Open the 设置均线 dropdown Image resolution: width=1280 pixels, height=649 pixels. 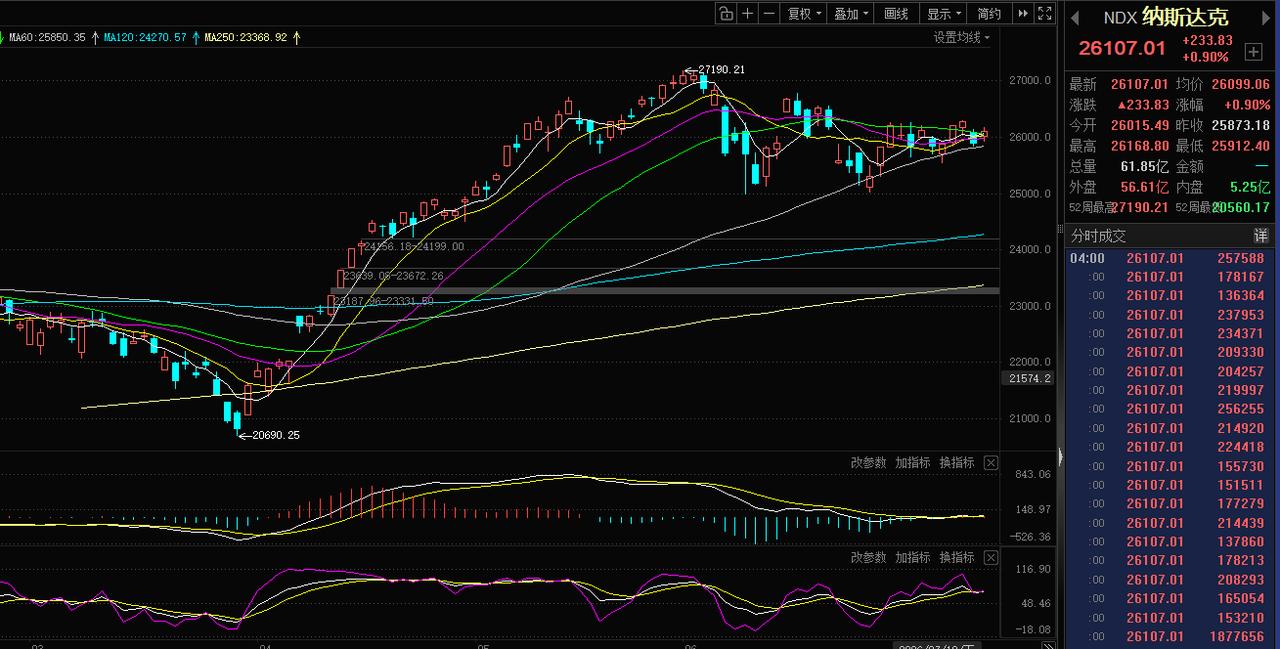962,37
